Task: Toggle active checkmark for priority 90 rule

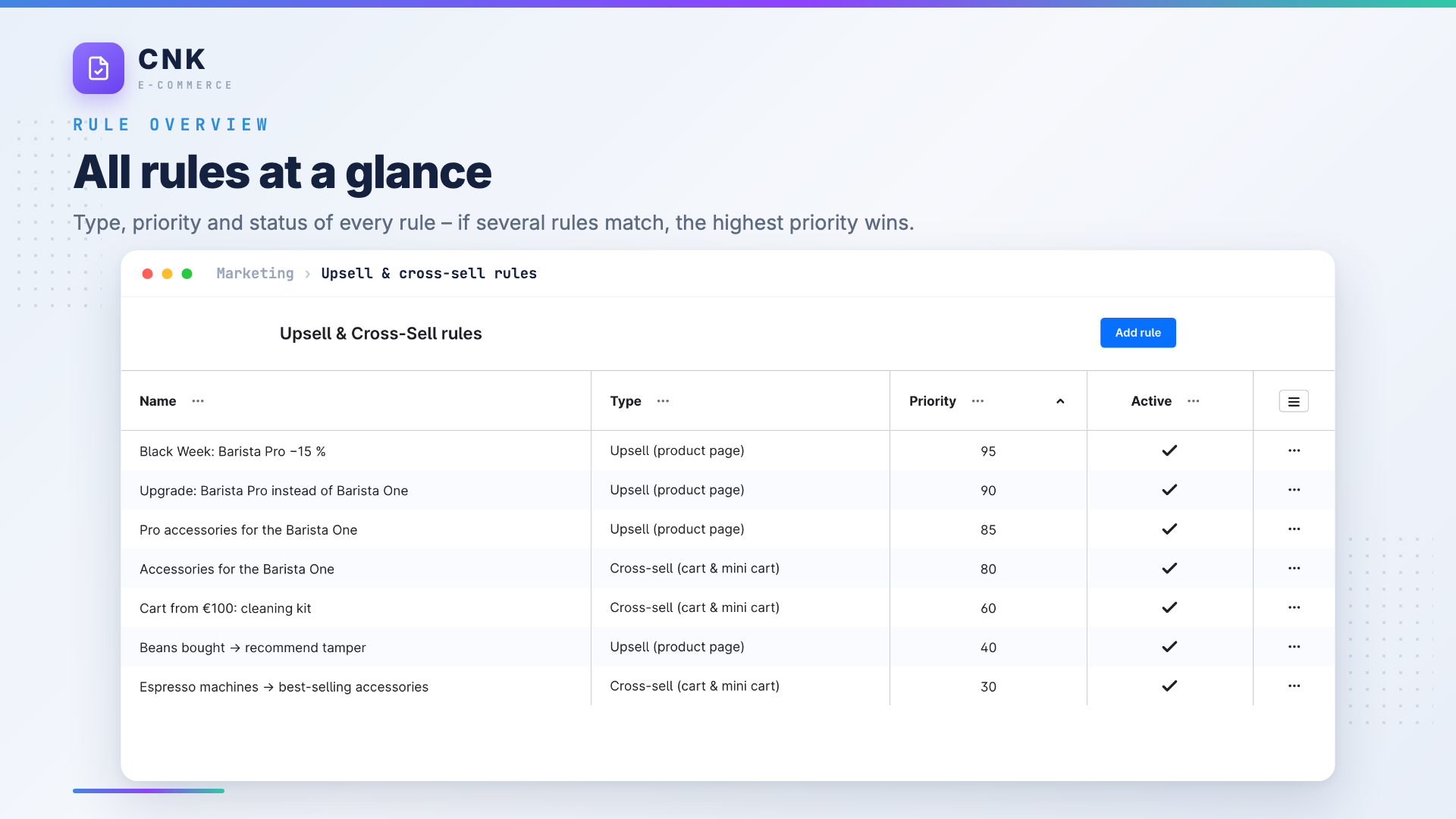Action: (1169, 490)
